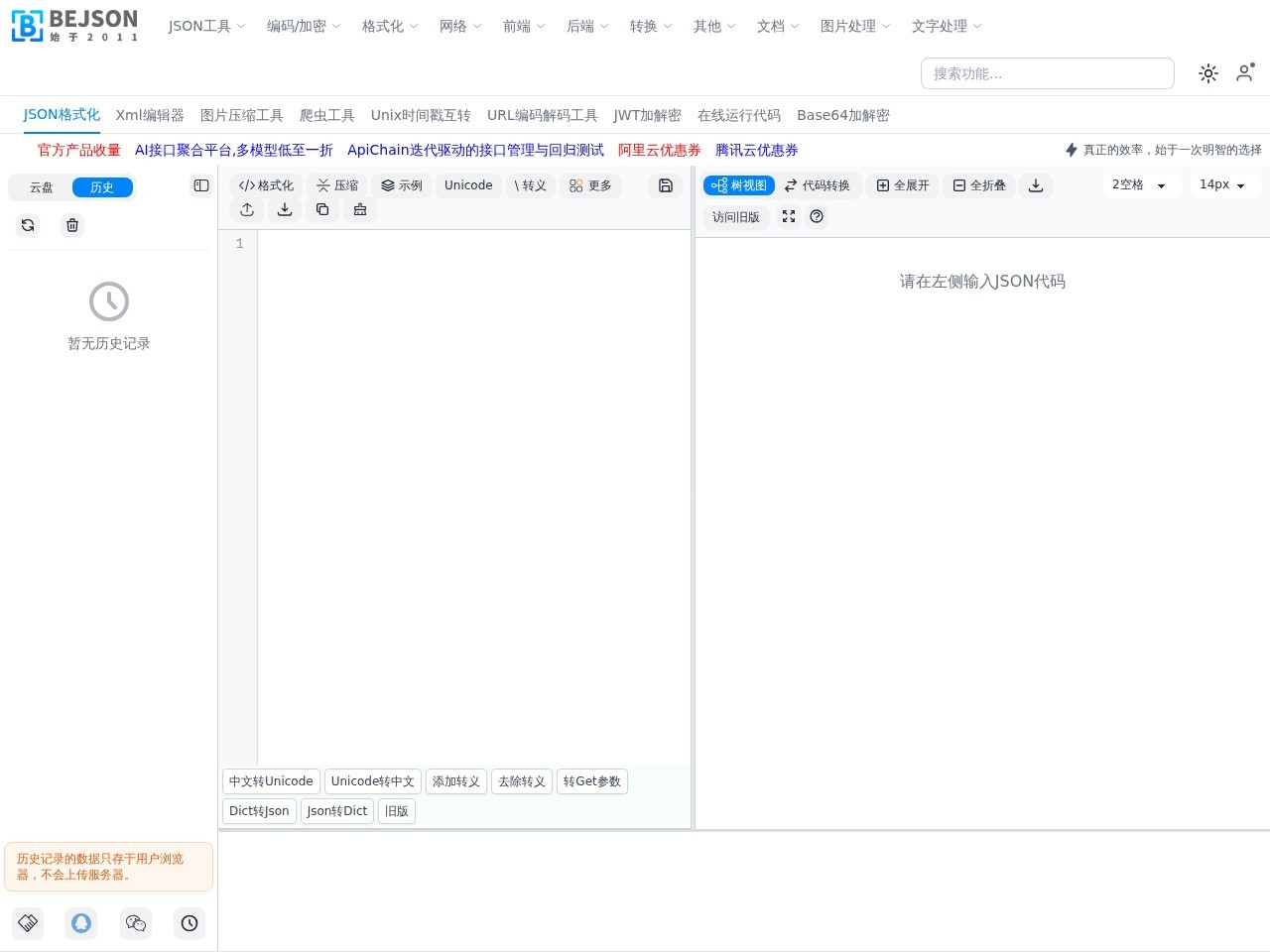This screenshot has height=952, width=1270.
Task: Open the 文字处理 menu
Action: (x=947, y=26)
